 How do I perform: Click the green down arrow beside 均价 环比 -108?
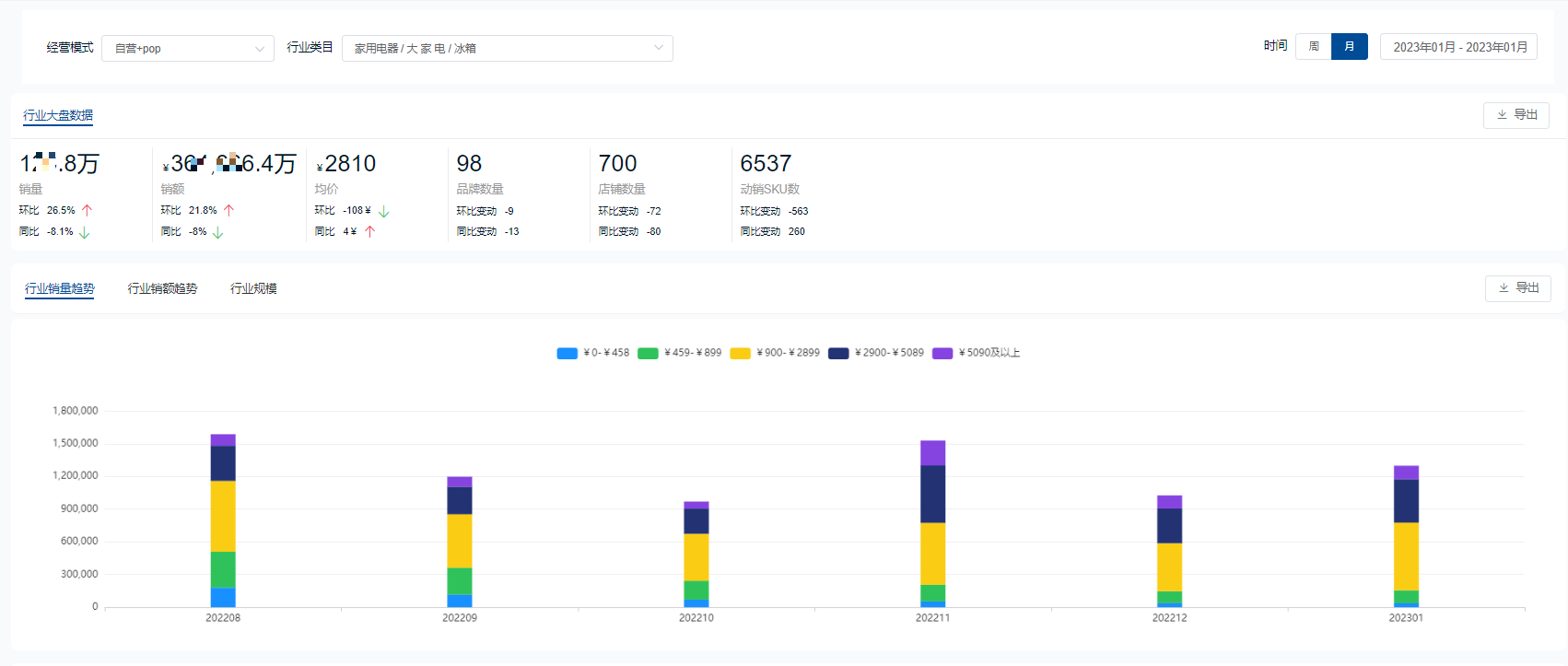pyautogui.click(x=384, y=211)
